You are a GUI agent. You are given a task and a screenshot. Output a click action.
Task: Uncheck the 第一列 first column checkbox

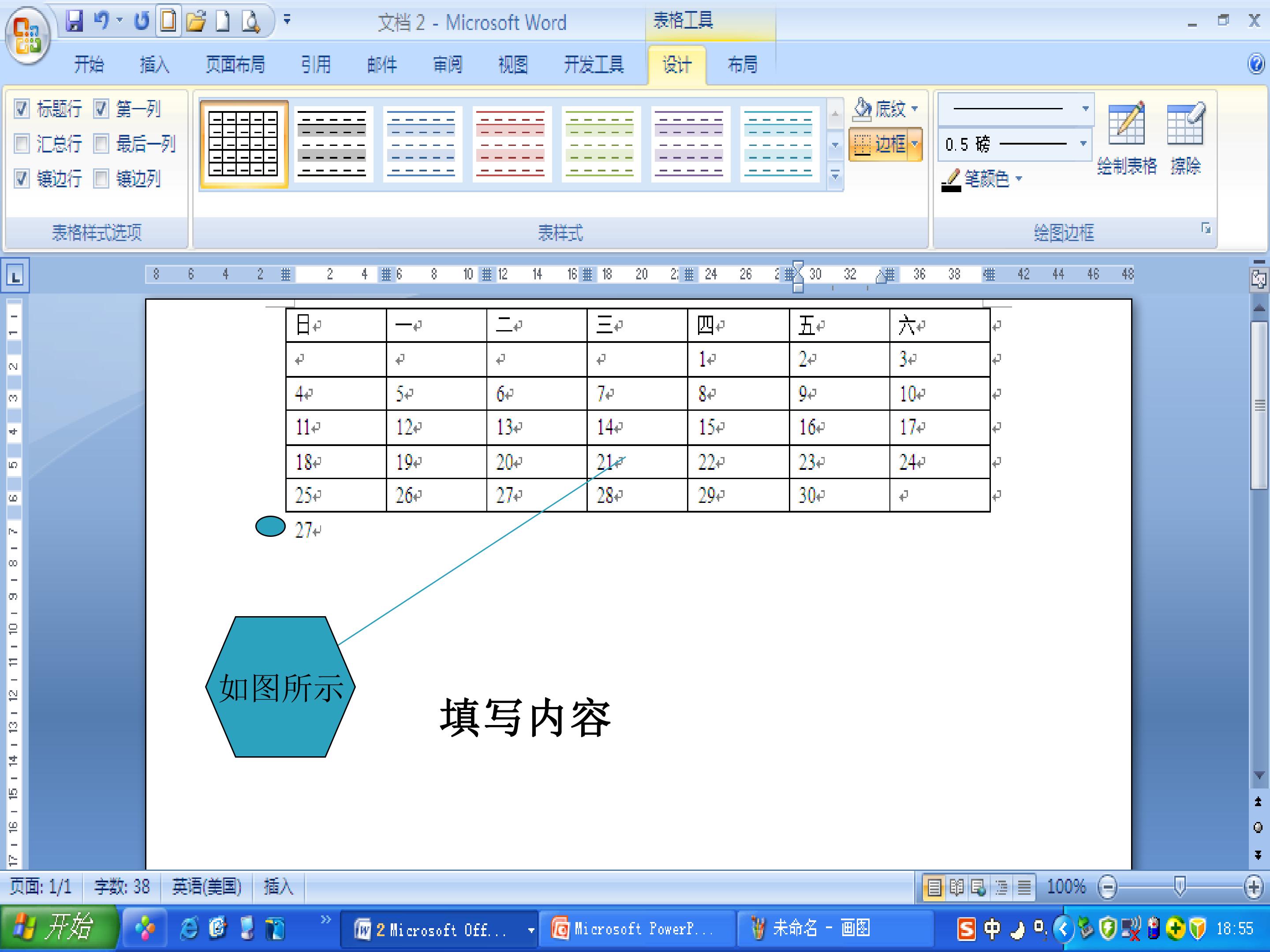coord(101,108)
